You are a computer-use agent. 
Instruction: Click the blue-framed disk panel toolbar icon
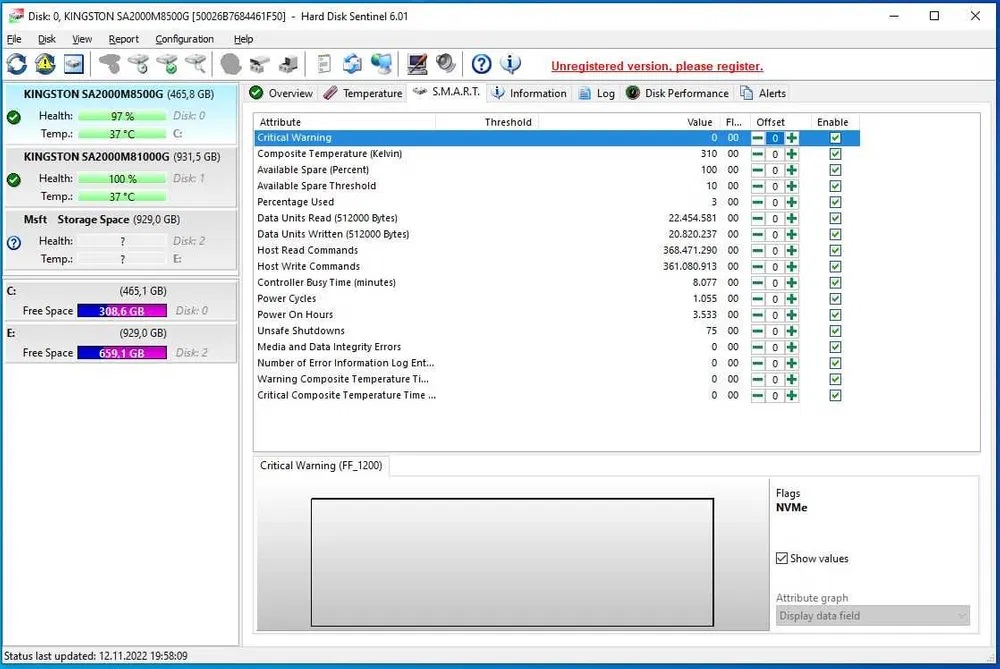tap(73, 64)
